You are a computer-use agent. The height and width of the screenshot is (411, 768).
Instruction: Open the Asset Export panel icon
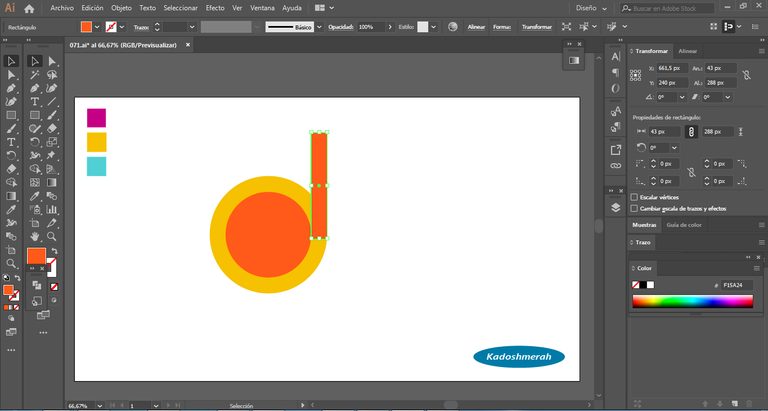(x=616, y=150)
